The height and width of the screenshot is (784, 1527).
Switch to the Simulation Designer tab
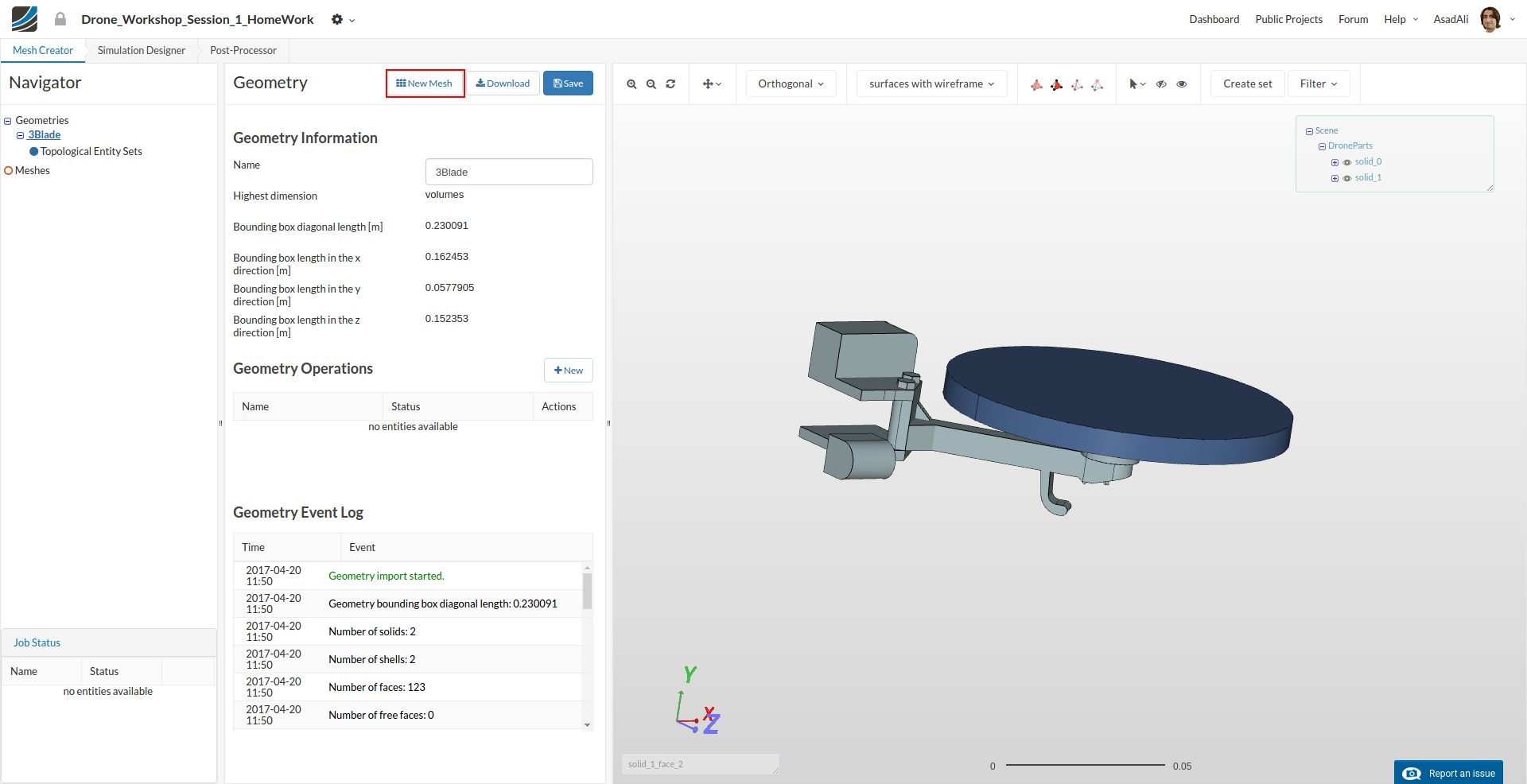pos(142,50)
